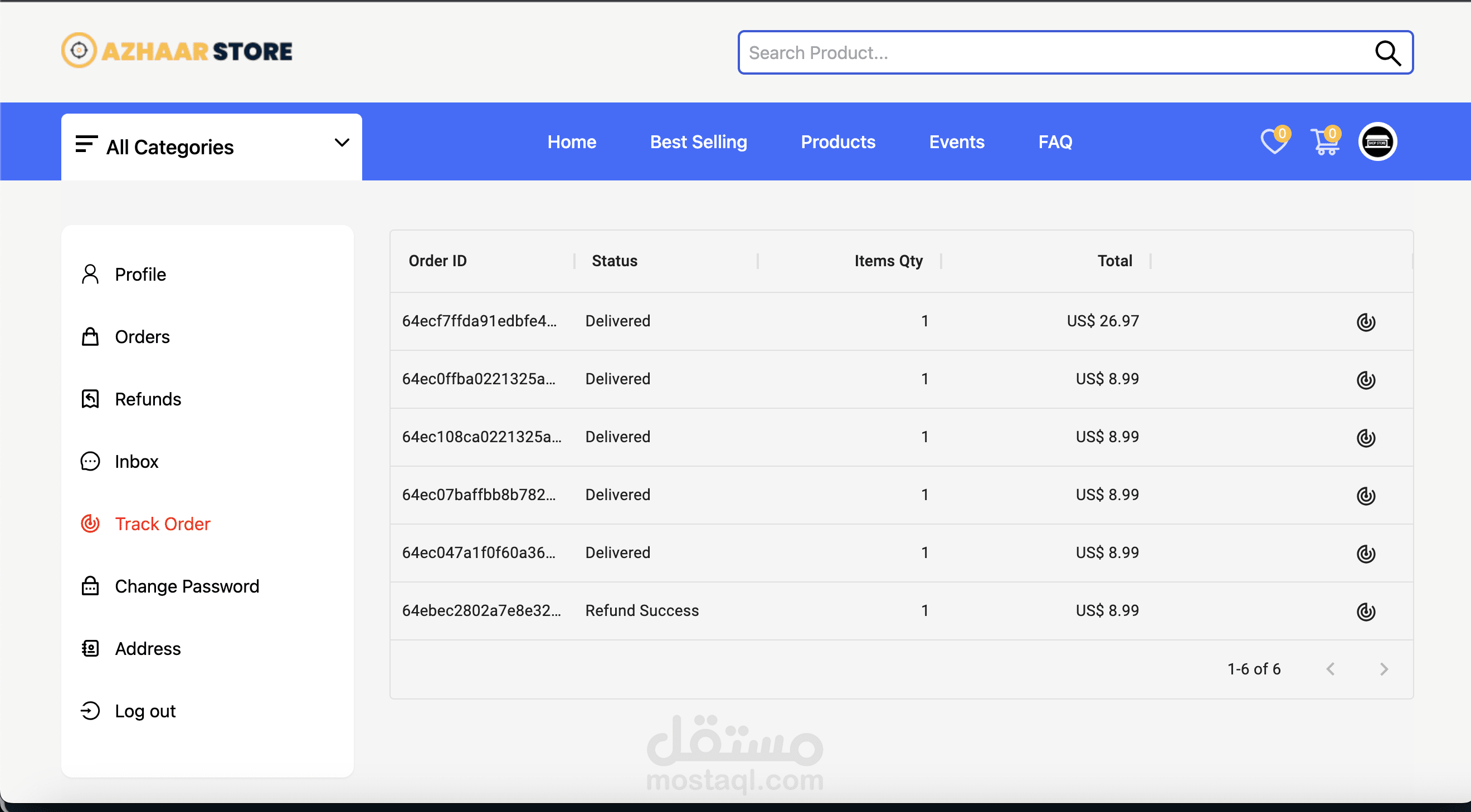Click the Azhaar Store logo

click(177, 51)
